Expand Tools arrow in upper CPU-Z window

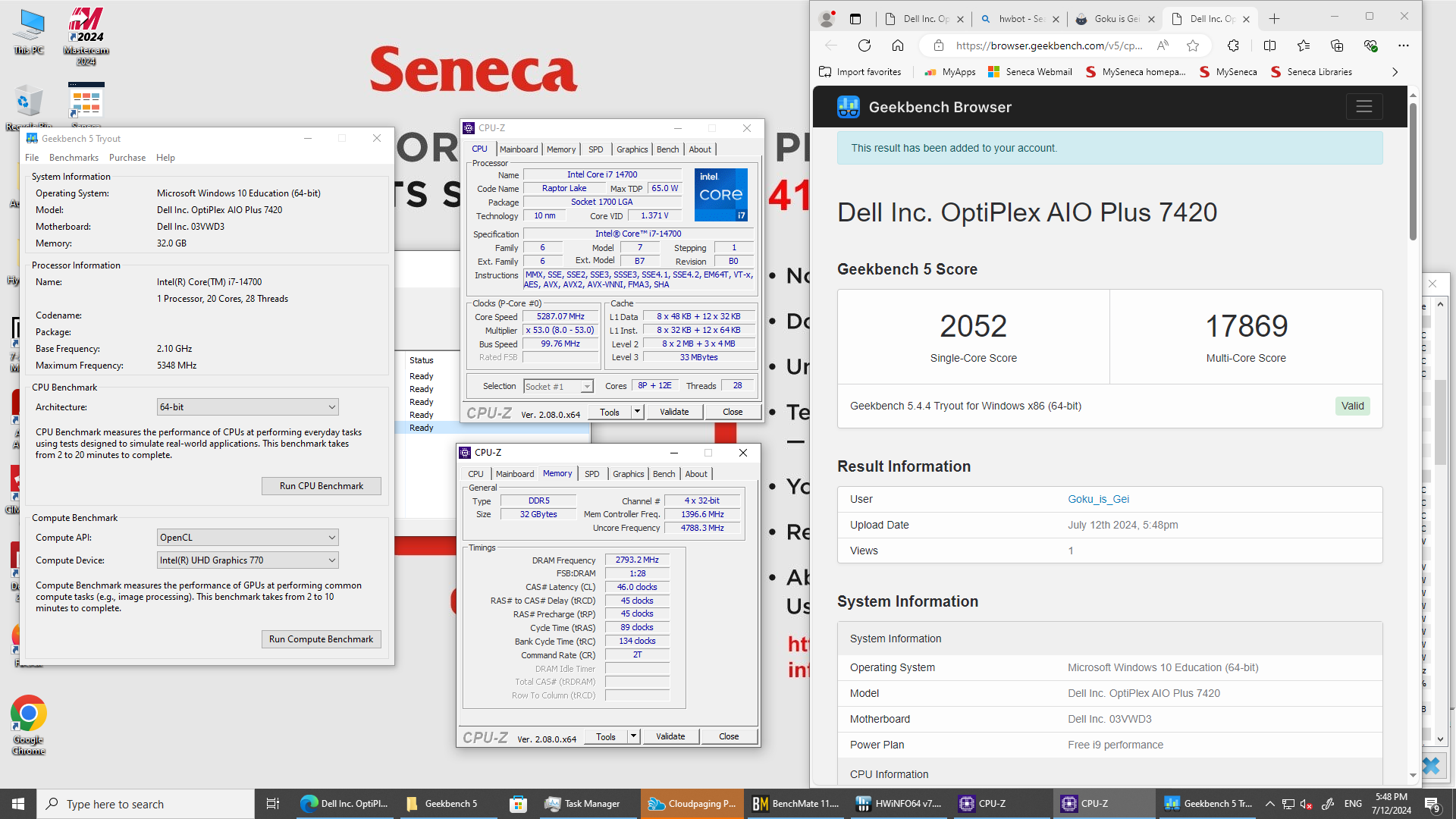637,412
